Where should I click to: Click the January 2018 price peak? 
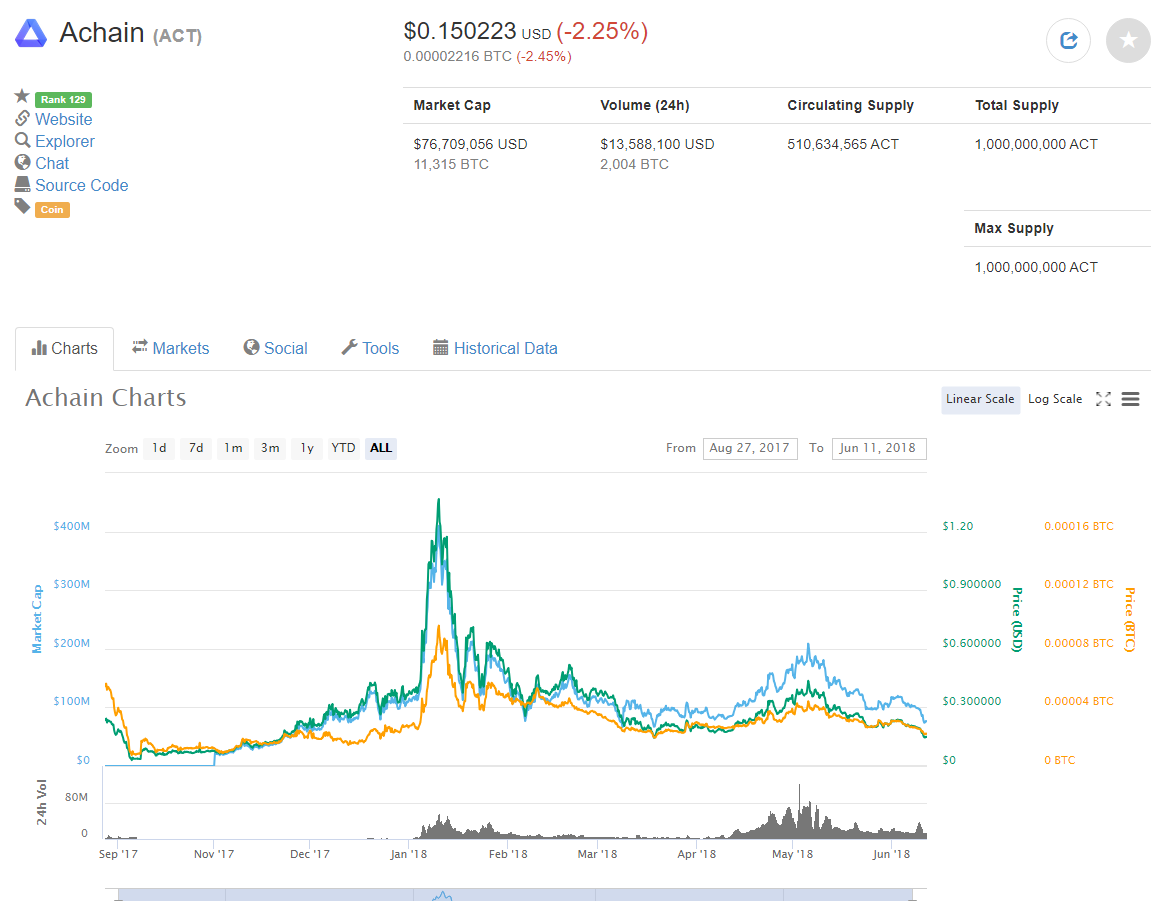[439, 500]
